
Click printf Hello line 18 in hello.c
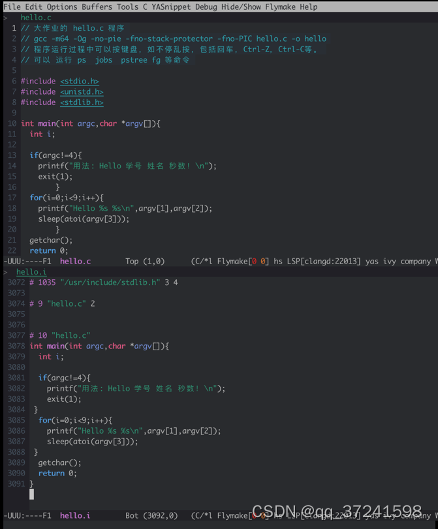(125, 209)
